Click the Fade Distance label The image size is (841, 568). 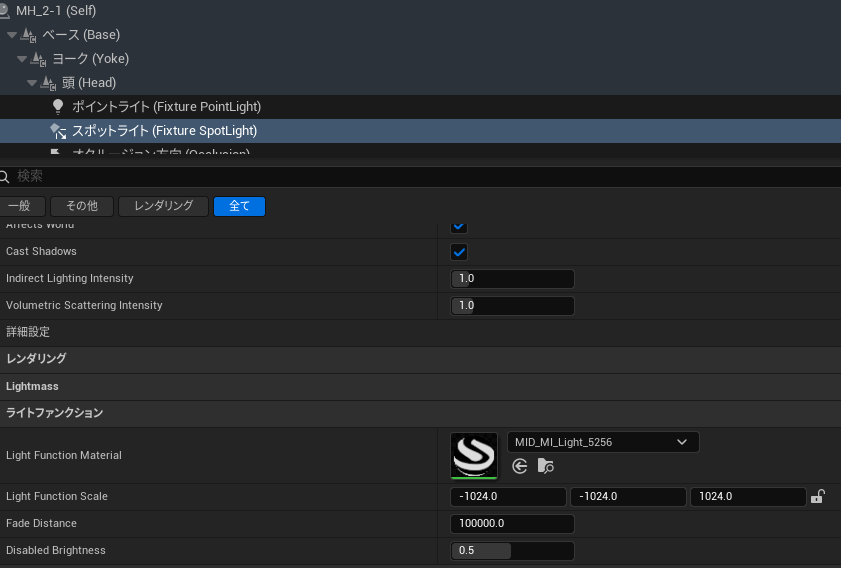tap(41, 523)
